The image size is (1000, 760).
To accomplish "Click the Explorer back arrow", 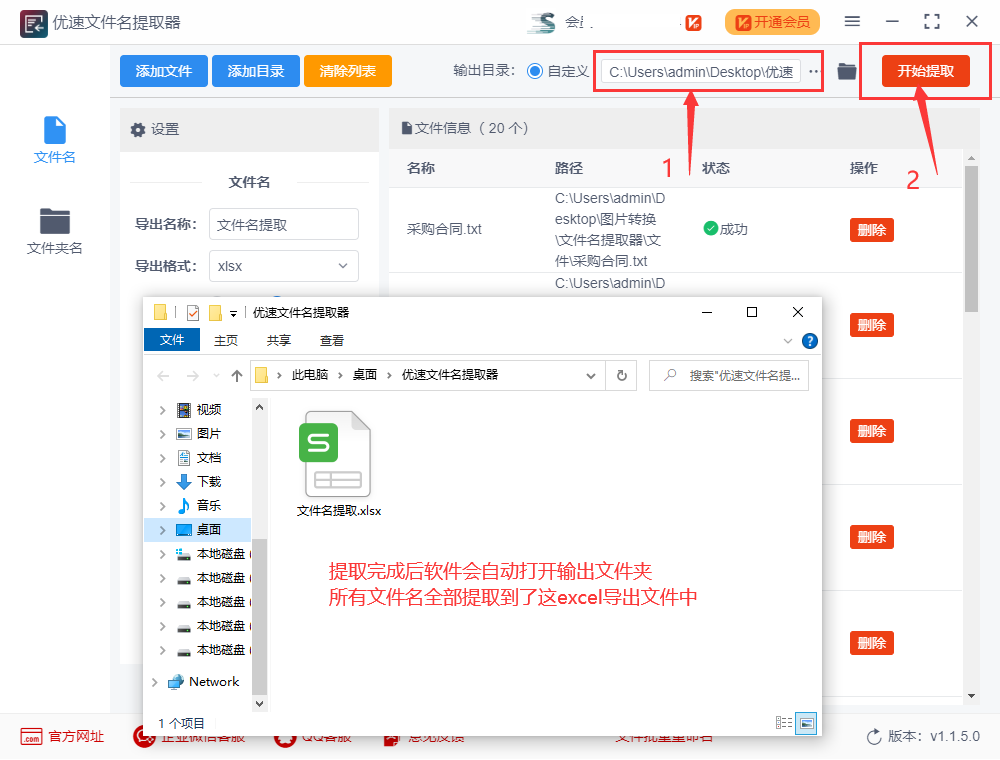I will click(x=163, y=376).
